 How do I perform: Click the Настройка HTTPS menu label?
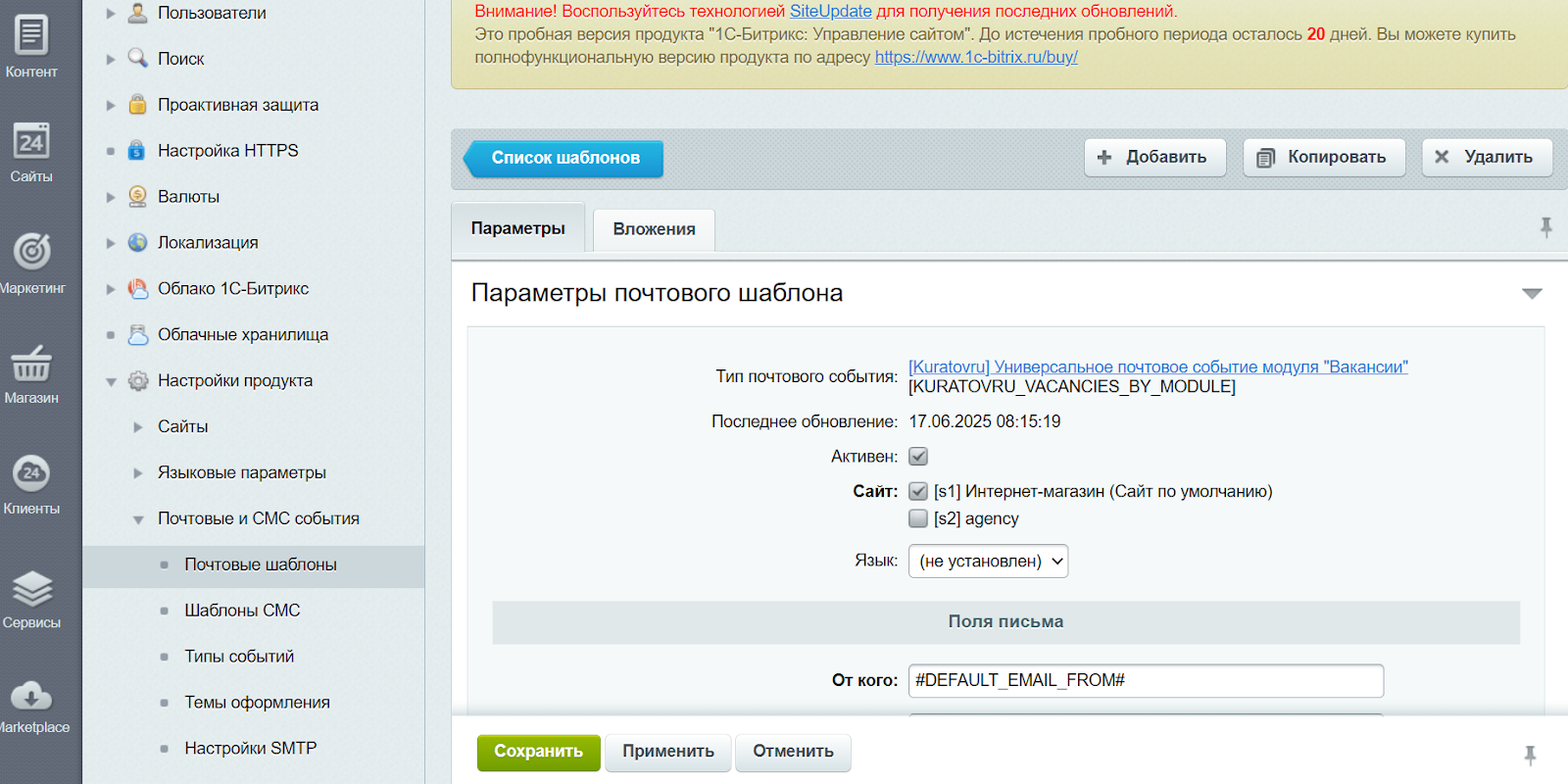[x=227, y=151]
